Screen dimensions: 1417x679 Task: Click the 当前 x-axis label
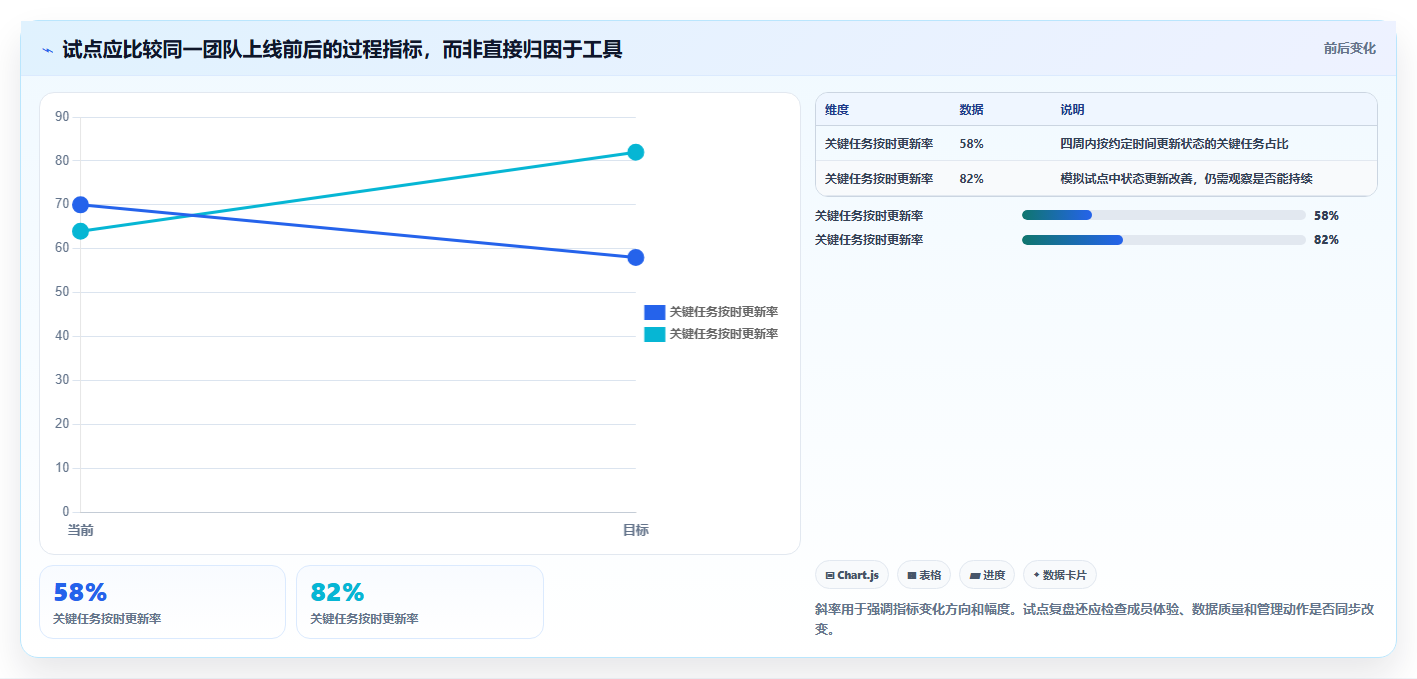pos(81,530)
